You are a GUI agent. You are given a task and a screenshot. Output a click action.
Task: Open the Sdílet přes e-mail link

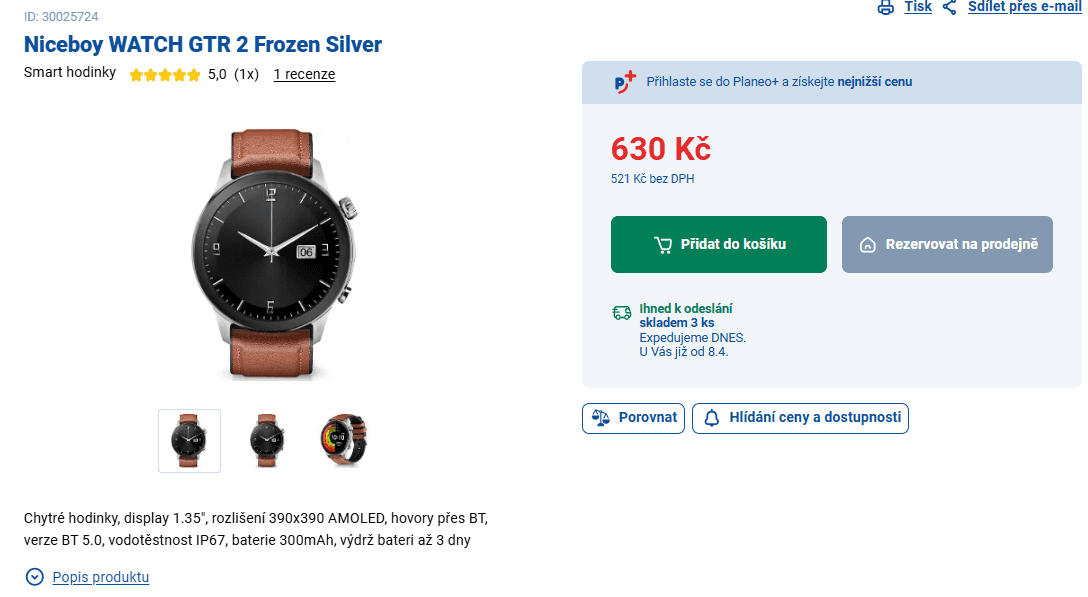pyautogui.click(x=1024, y=7)
